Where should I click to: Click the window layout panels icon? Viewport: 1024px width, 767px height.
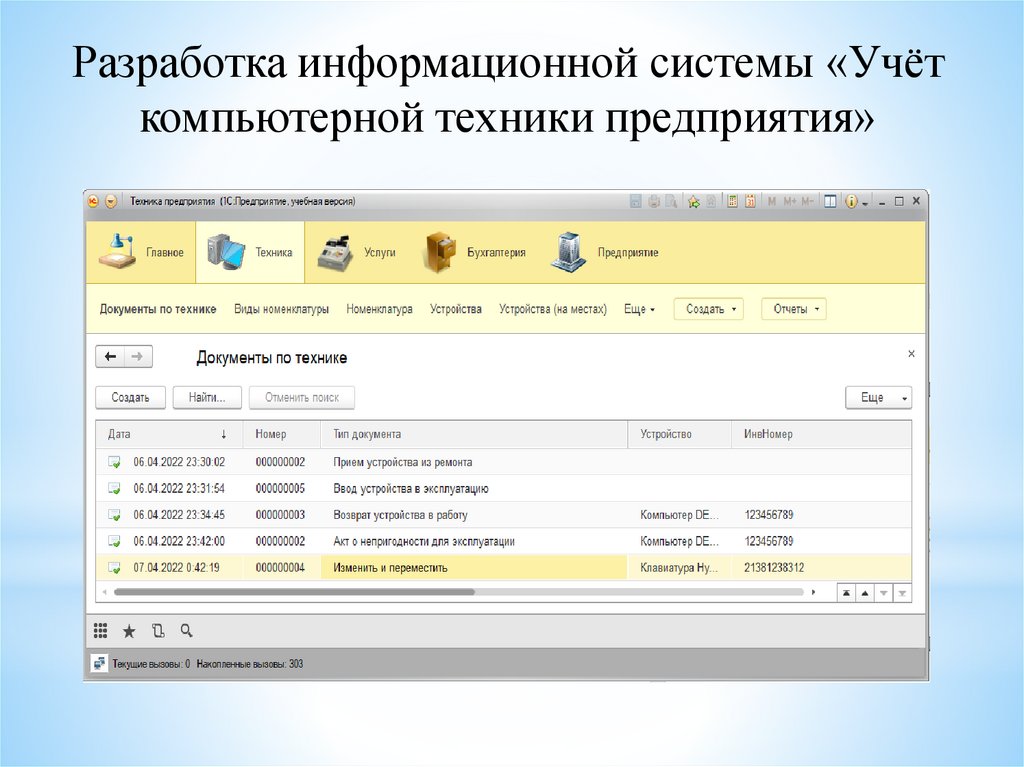click(830, 201)
